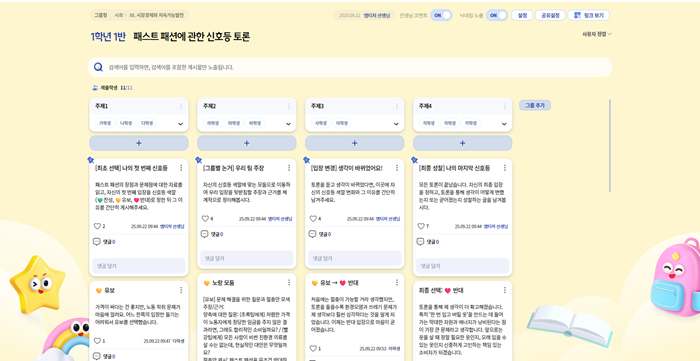
Task: Select 카학생 chip in 주제4
Action: coord(471,123)
